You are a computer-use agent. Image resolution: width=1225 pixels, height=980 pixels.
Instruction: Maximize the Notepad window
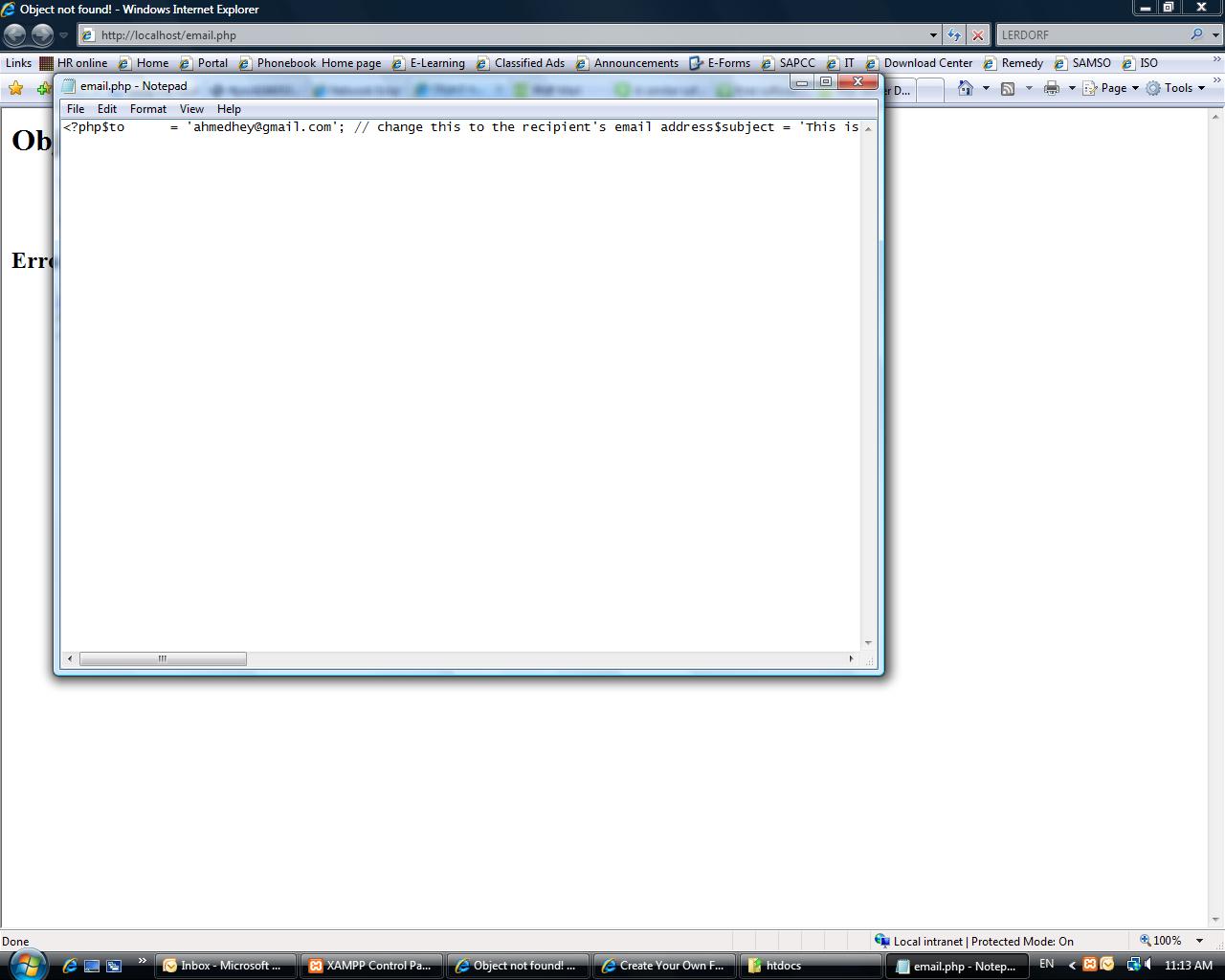point(826,82)
